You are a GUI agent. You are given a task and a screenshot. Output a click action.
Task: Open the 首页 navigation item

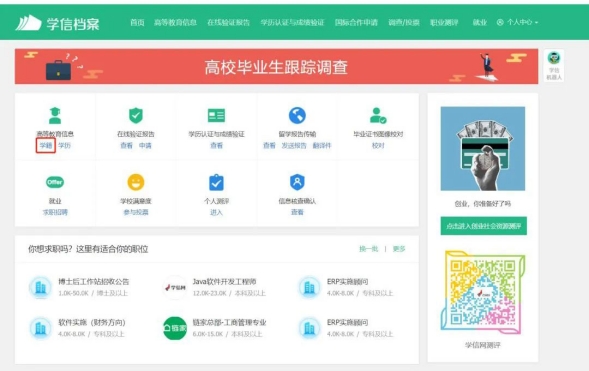[137, 23]
